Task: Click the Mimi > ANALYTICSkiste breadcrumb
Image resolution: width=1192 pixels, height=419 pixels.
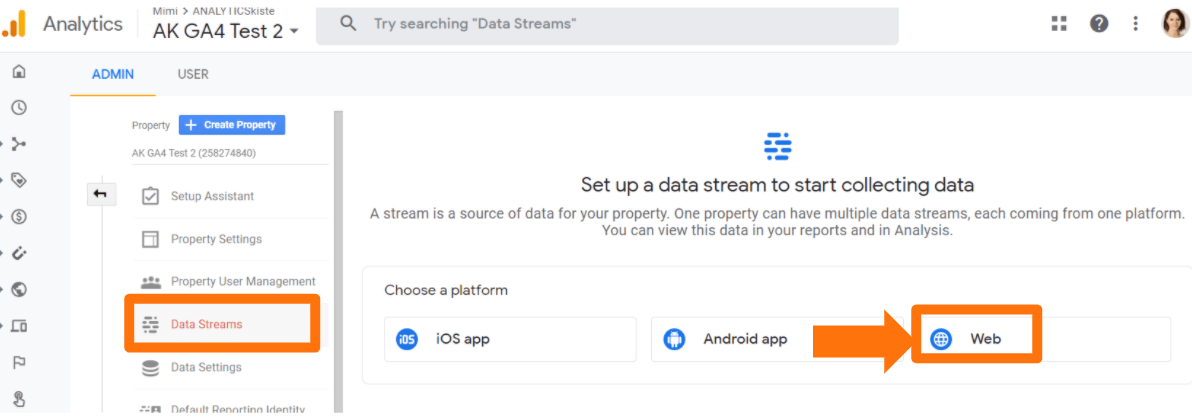Action: (x=214, y=11)
